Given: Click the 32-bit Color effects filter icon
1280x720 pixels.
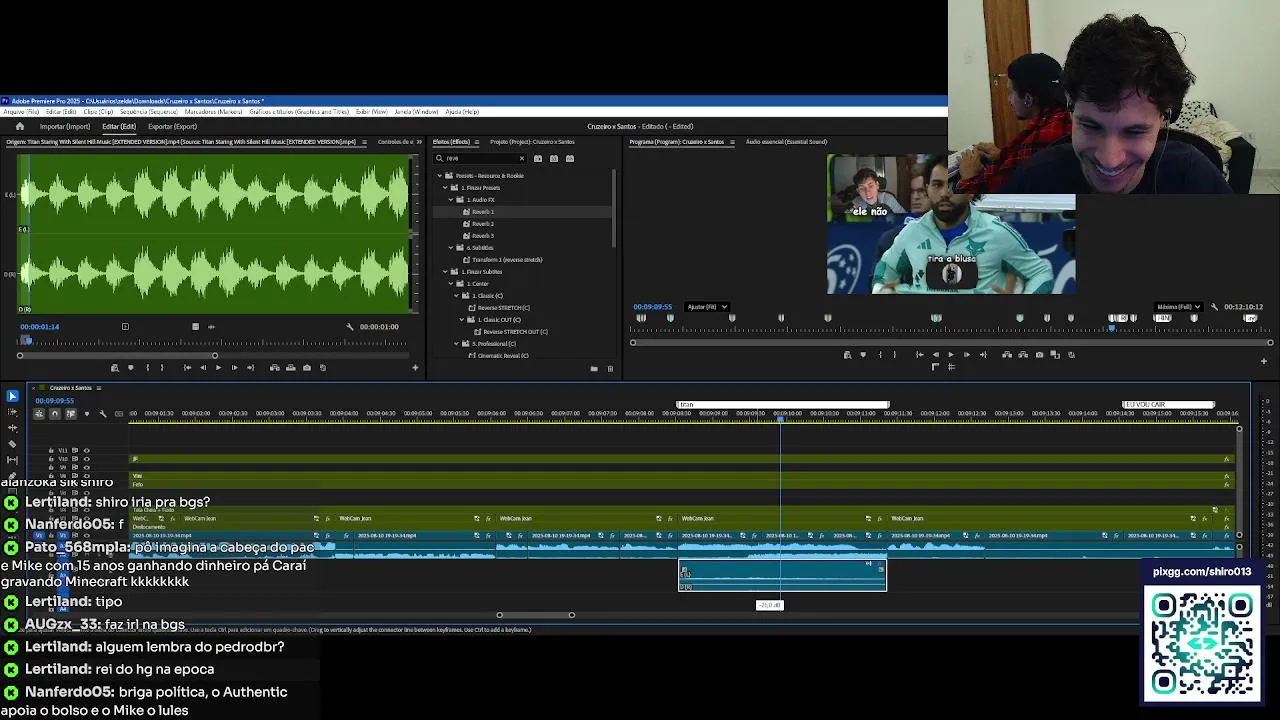Looking at the screenshot, I should 554,158.
